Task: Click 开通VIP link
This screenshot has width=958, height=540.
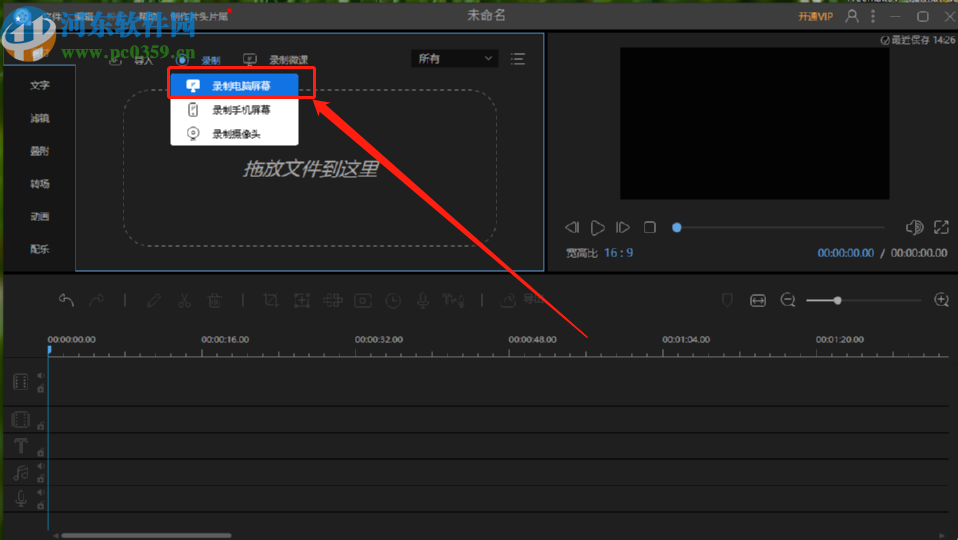Action: tap(815, 16)
